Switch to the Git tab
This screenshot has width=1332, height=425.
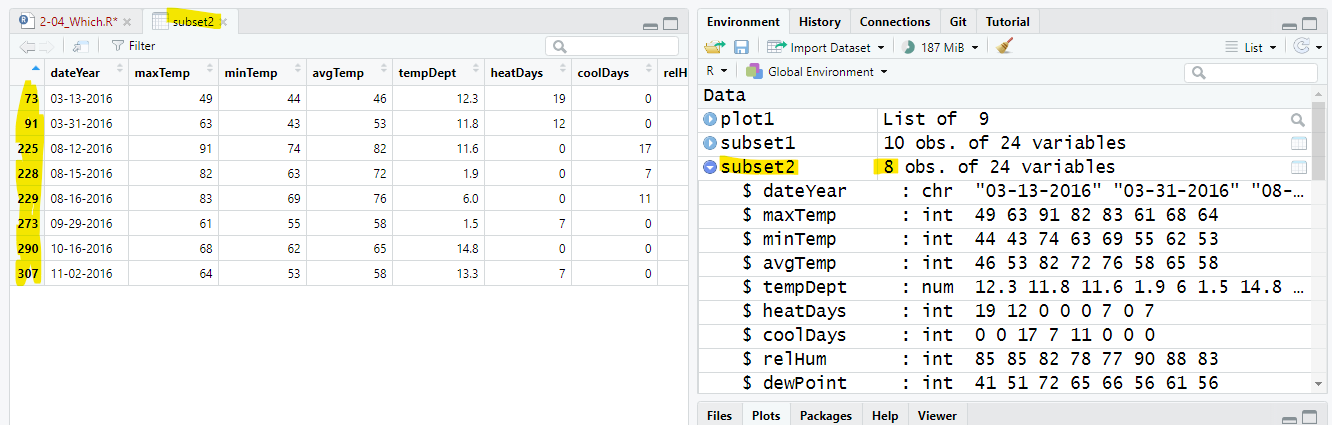coord(958,21)
